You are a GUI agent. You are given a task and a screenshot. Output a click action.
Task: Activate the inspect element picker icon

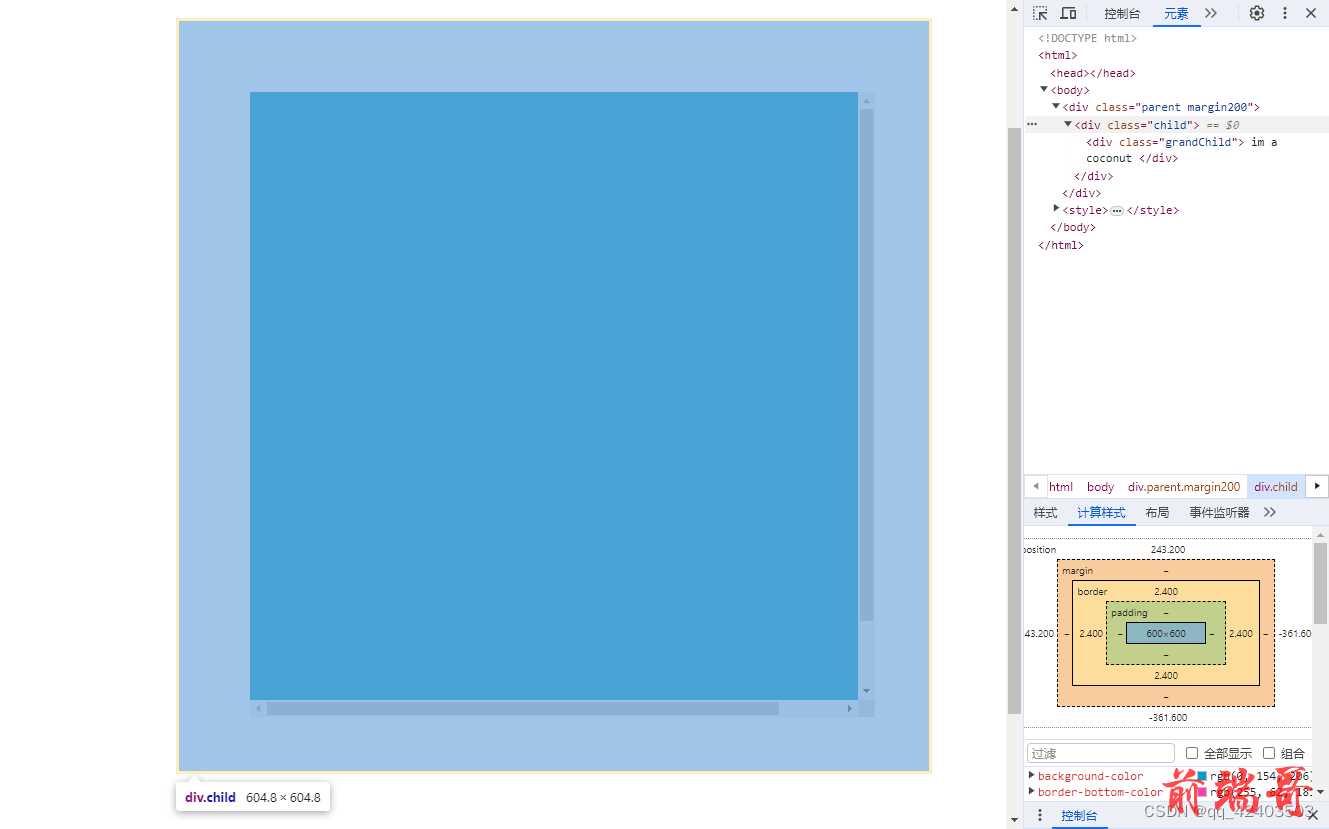point(1040,13)
